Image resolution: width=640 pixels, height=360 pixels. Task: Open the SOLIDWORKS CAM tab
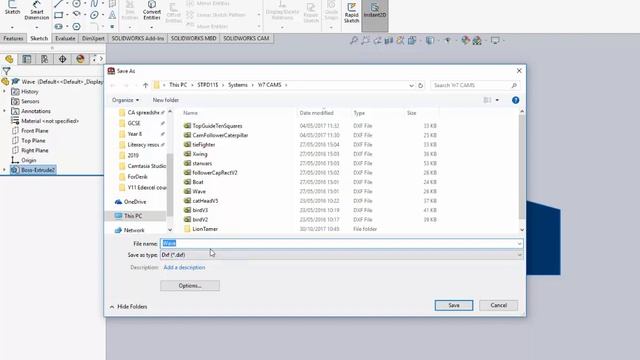click(x=246, y=38)
